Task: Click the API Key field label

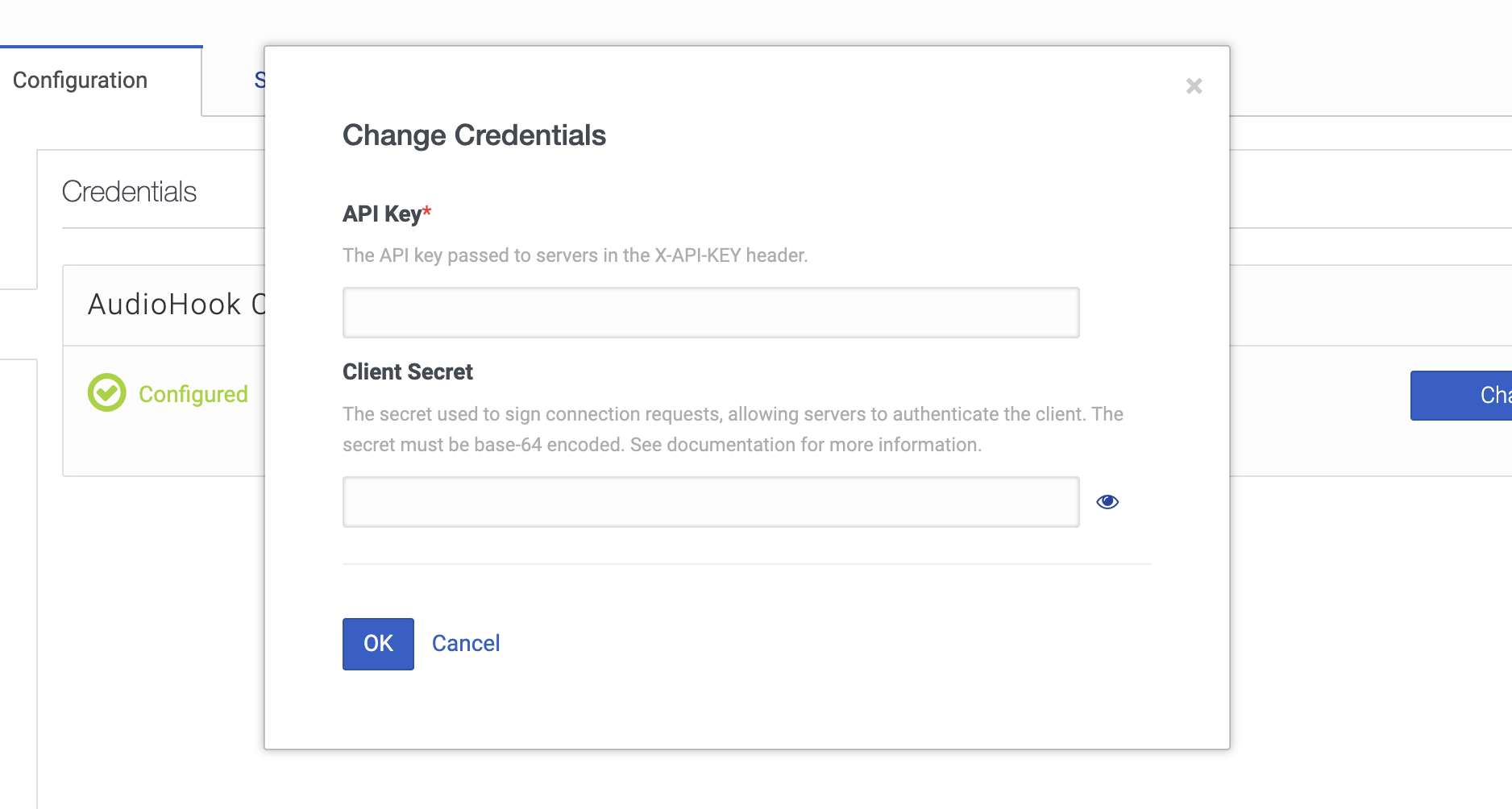Action: click(x=381, y=214)
